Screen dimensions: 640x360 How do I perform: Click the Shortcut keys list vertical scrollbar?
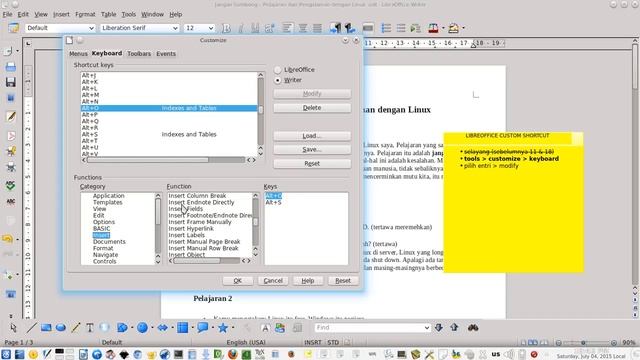click(260, 114)
